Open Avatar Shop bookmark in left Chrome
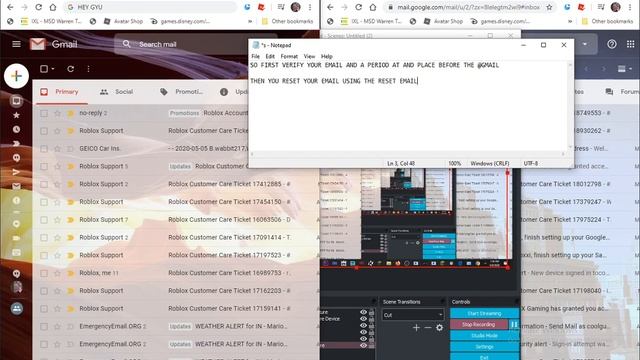Image resolution: width=640 pixels, height=360 pixels. 123,21
